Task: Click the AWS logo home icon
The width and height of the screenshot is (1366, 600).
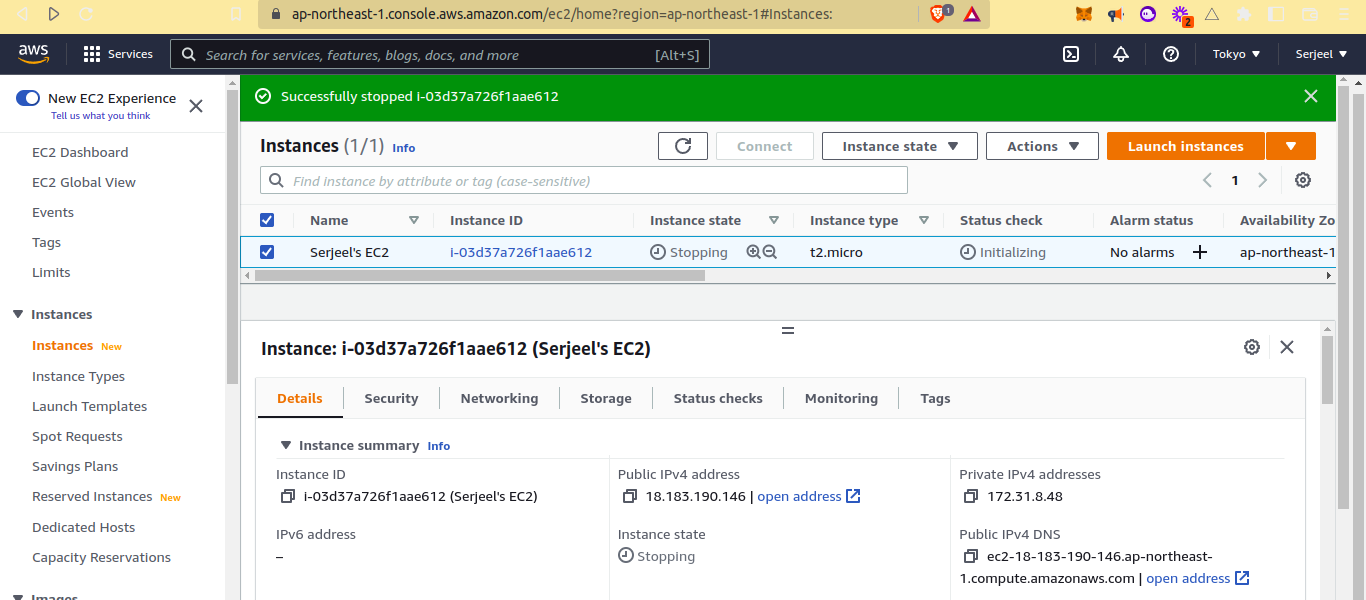Action: pyautogui.click(x=33, y=54)
